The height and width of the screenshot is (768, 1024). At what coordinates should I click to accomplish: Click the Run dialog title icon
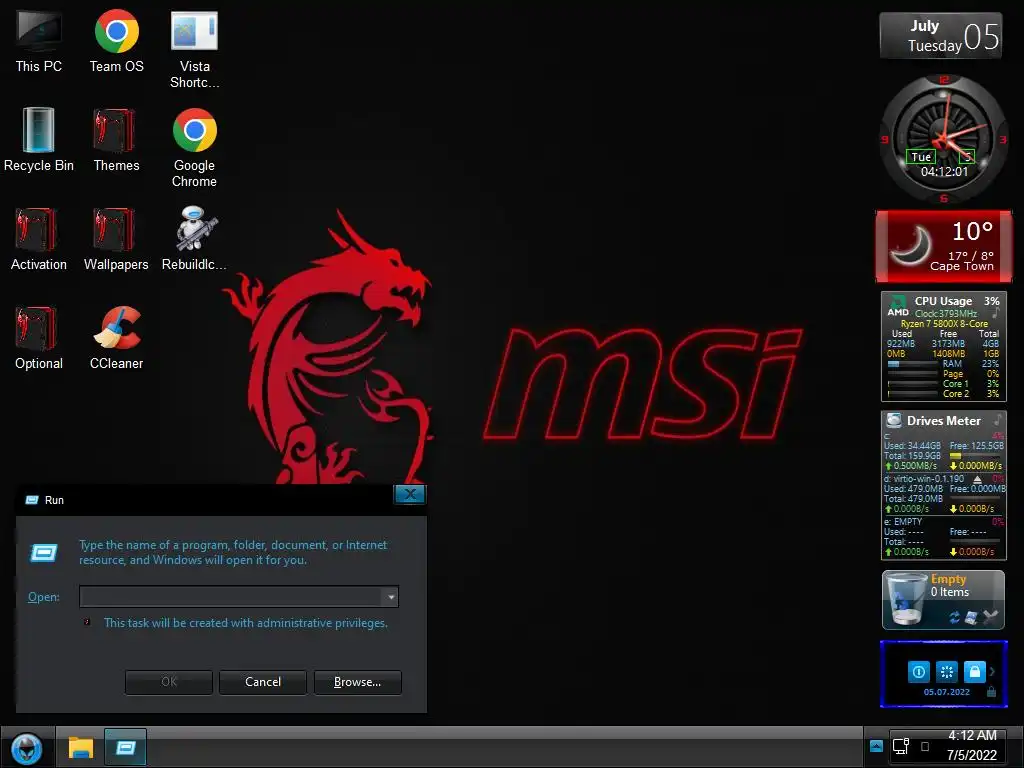point(31,500)
